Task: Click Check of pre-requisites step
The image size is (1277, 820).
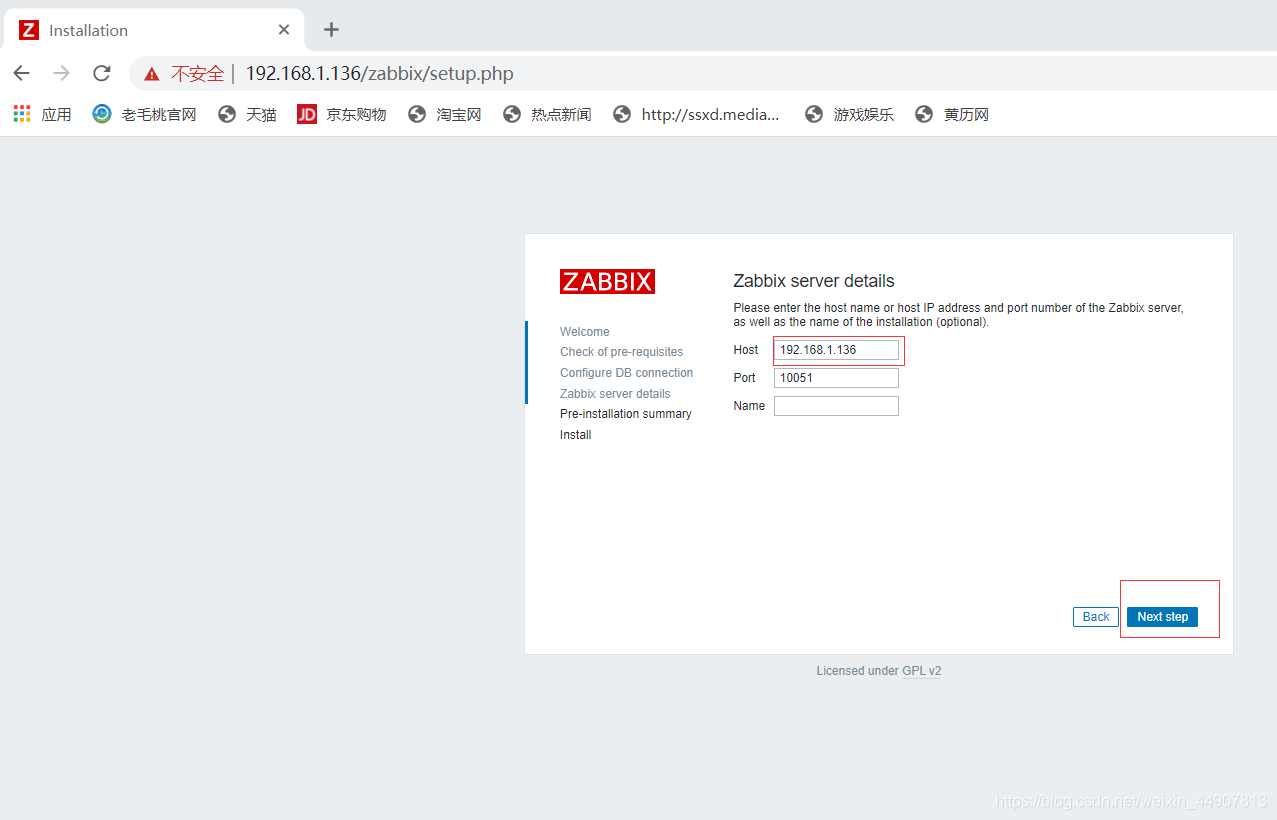Action: click(x=622, y=352)
